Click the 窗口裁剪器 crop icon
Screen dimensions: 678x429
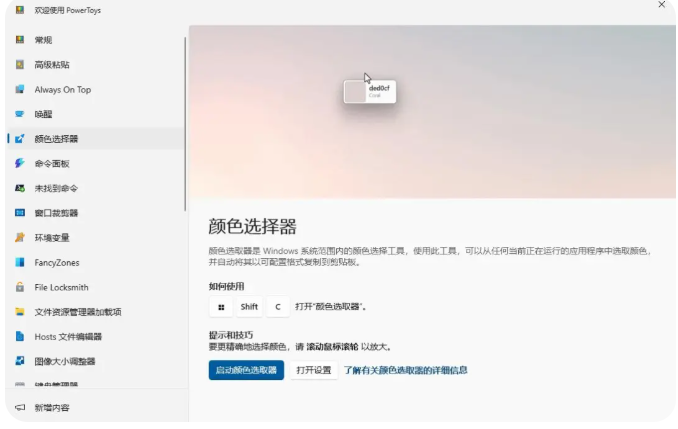pyautogui.click(x=20, y=213)
